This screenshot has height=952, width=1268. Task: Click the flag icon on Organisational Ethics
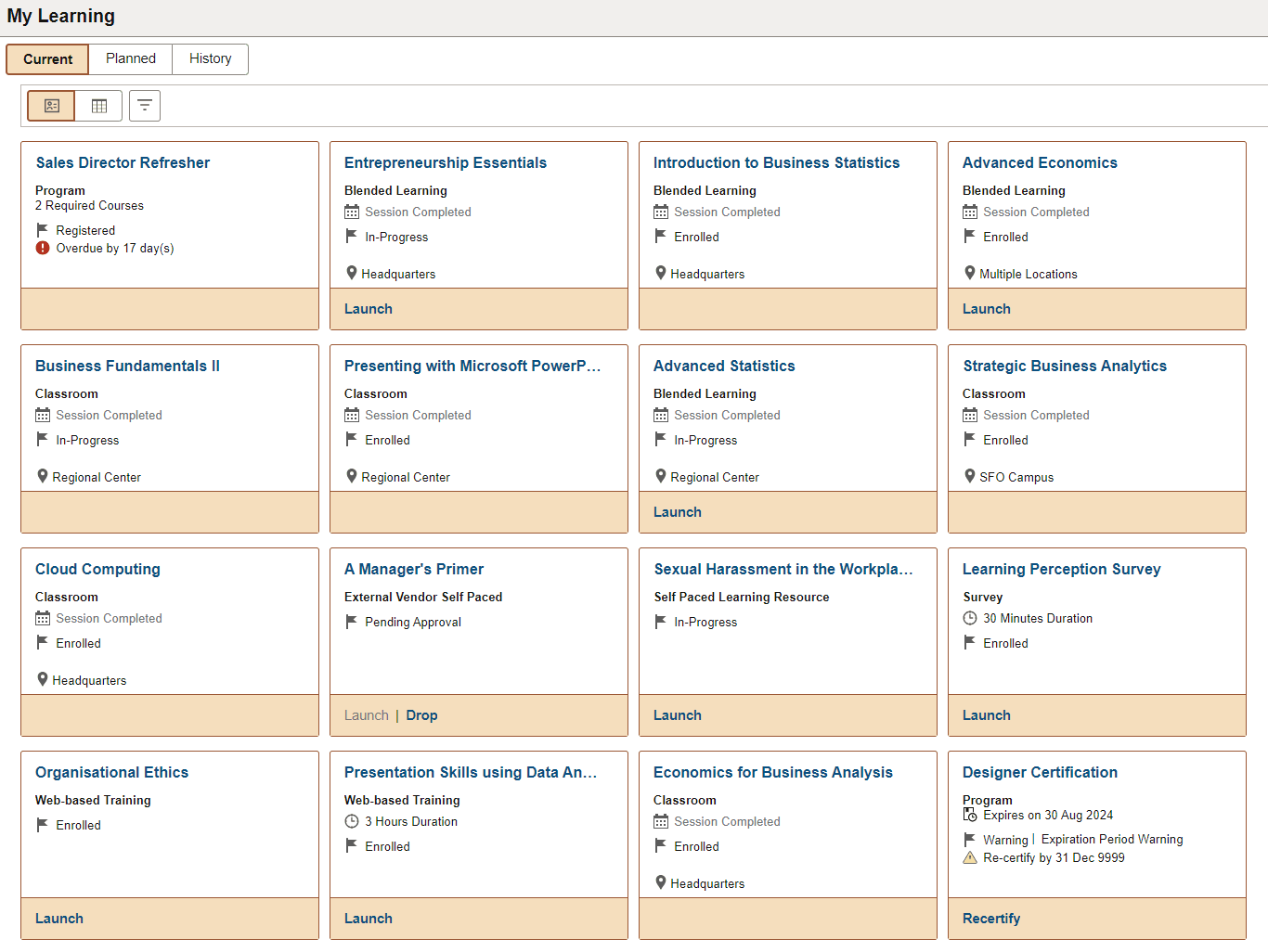(x=43, y=825)
